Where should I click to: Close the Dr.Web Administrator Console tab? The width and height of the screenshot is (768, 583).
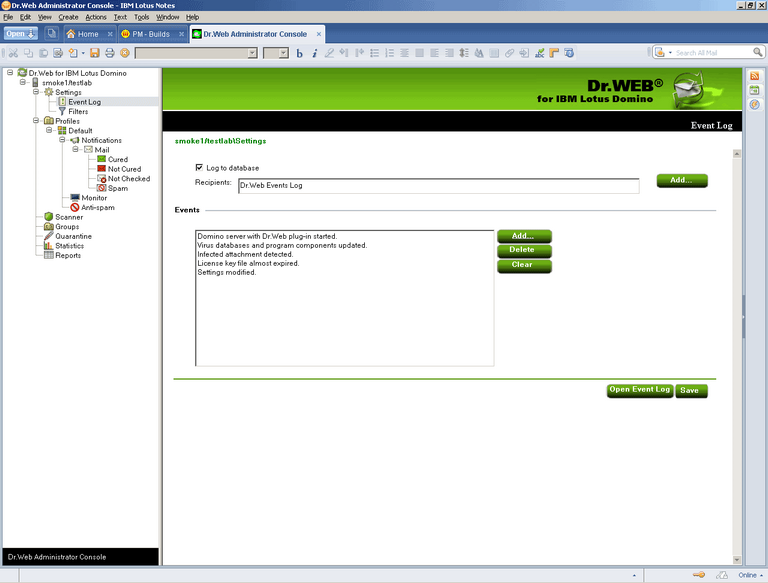[319, 34]
